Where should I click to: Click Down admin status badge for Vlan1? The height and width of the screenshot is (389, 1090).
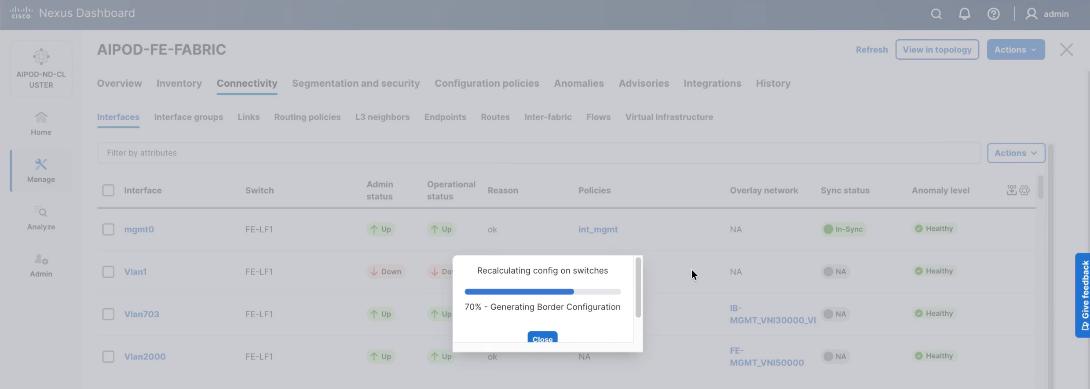(386, 272)
